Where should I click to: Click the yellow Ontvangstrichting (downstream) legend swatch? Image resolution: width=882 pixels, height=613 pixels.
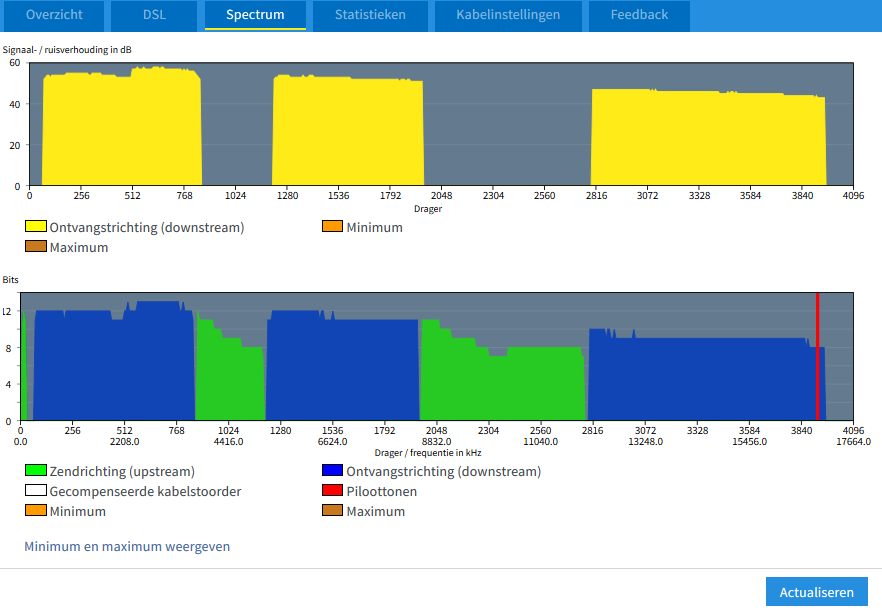click(x=36, y=227)
